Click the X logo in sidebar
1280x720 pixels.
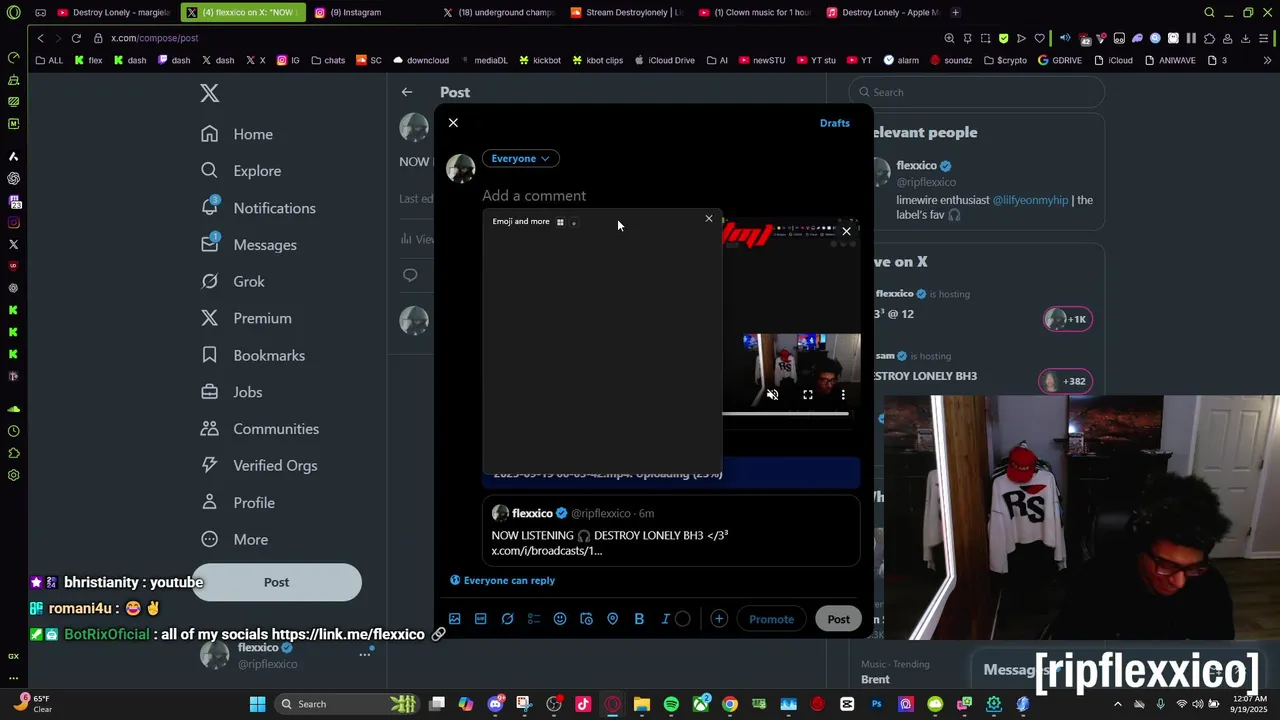pos(209,93)
